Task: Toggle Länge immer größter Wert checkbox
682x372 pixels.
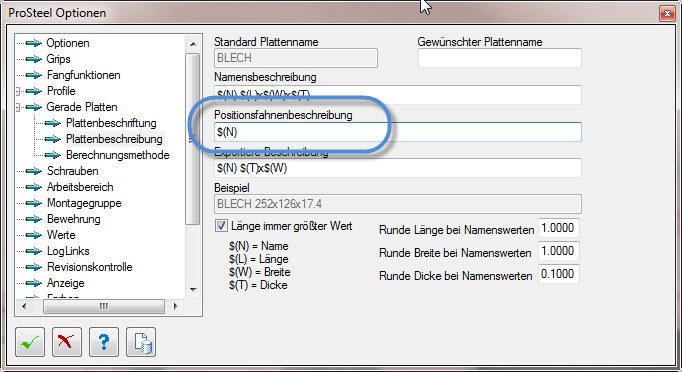Action: pos(221,226)
